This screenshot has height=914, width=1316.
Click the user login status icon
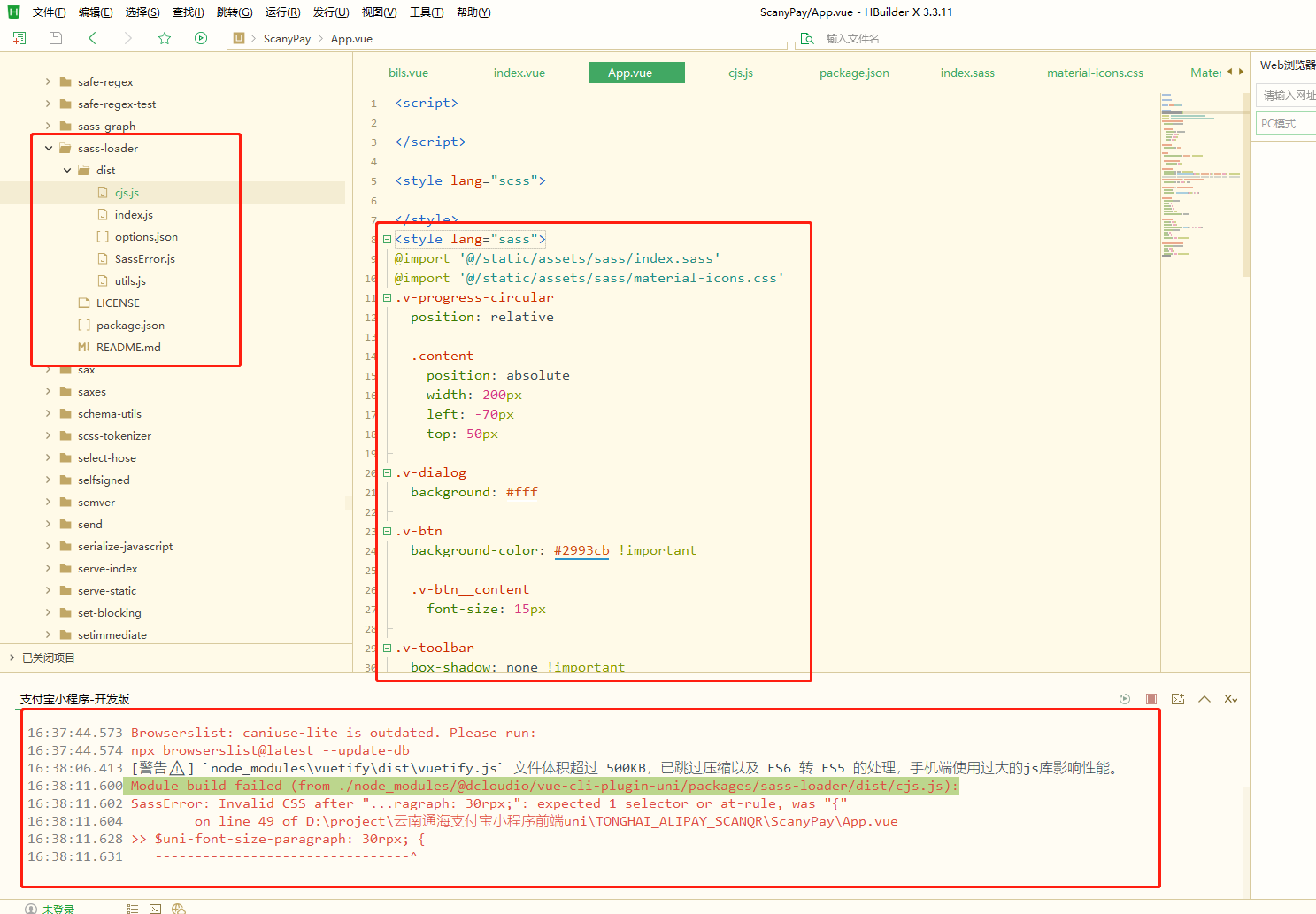[x=31, y=909]
